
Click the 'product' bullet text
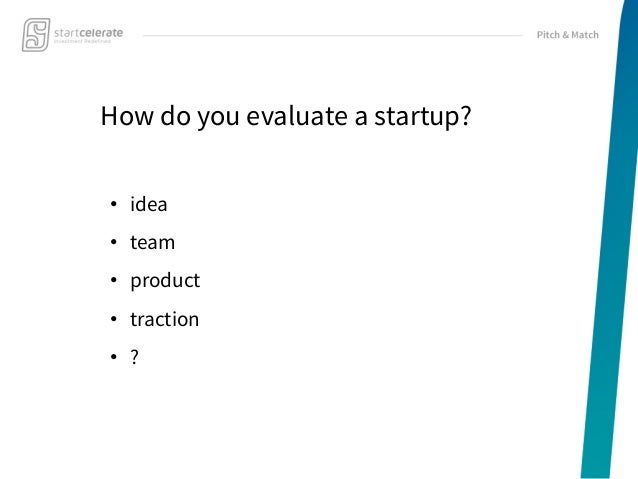coord(165,281)
